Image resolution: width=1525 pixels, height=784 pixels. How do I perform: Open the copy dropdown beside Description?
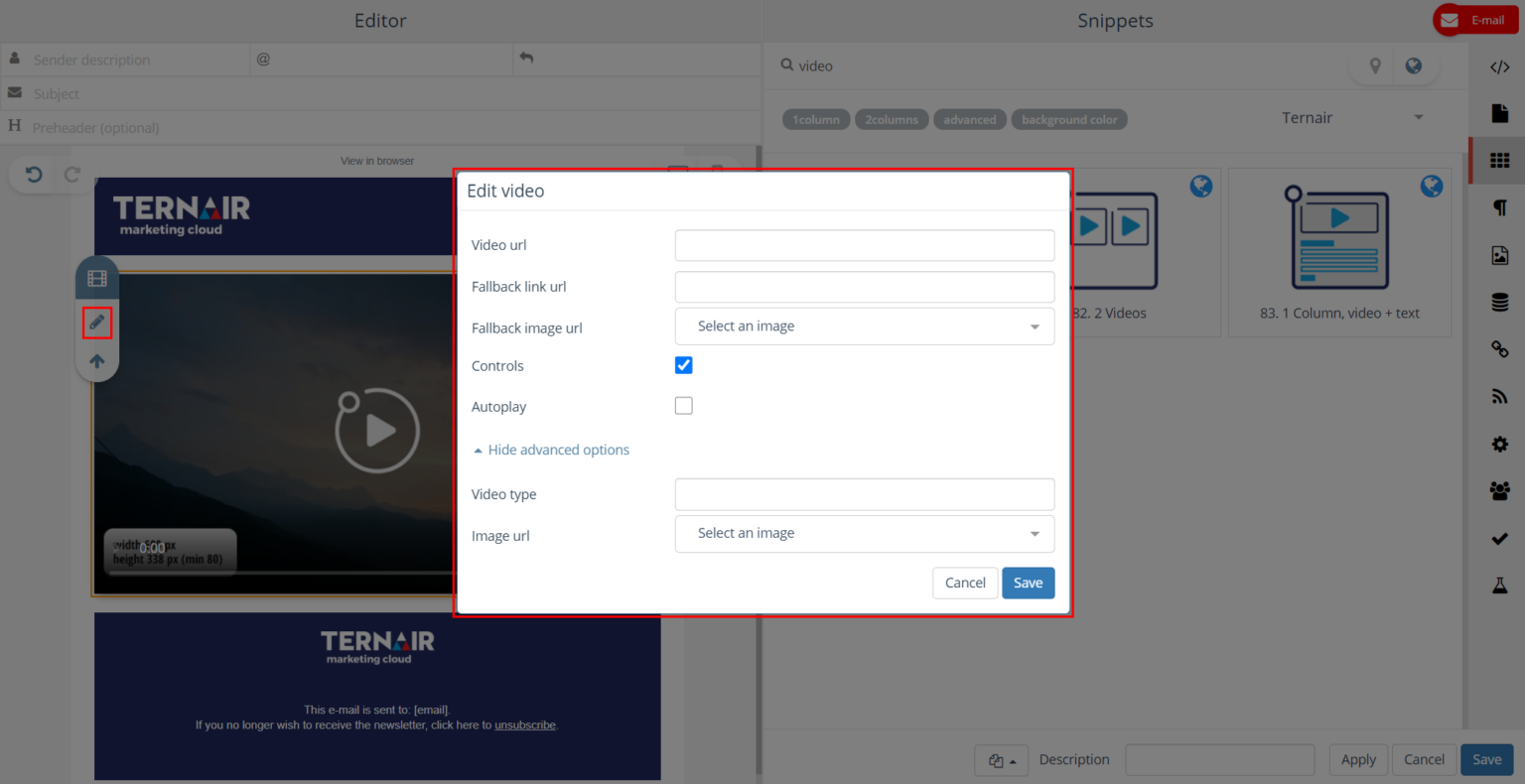[1002, 760]
